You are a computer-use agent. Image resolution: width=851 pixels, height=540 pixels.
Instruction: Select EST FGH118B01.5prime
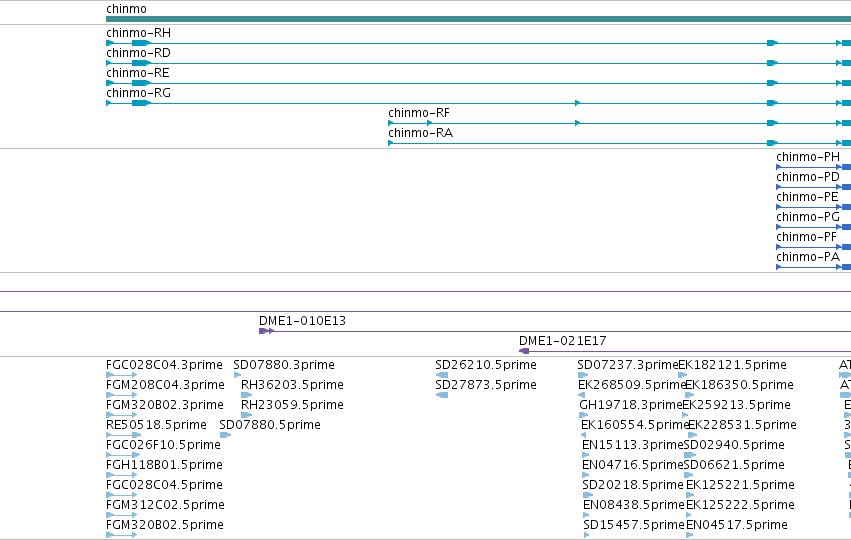pyautogui.click(x=164, y=466)
